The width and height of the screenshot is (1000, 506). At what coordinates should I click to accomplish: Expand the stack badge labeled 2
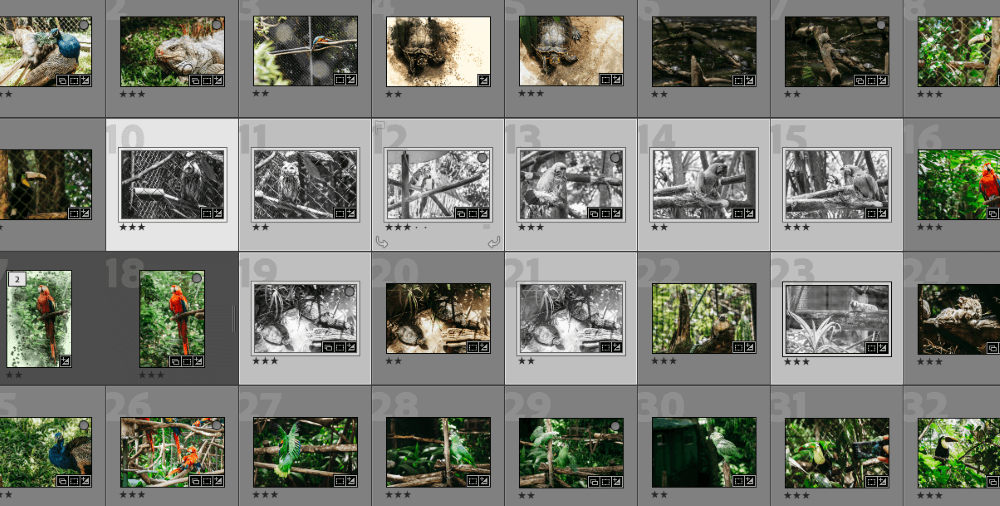tap(17, 279)
